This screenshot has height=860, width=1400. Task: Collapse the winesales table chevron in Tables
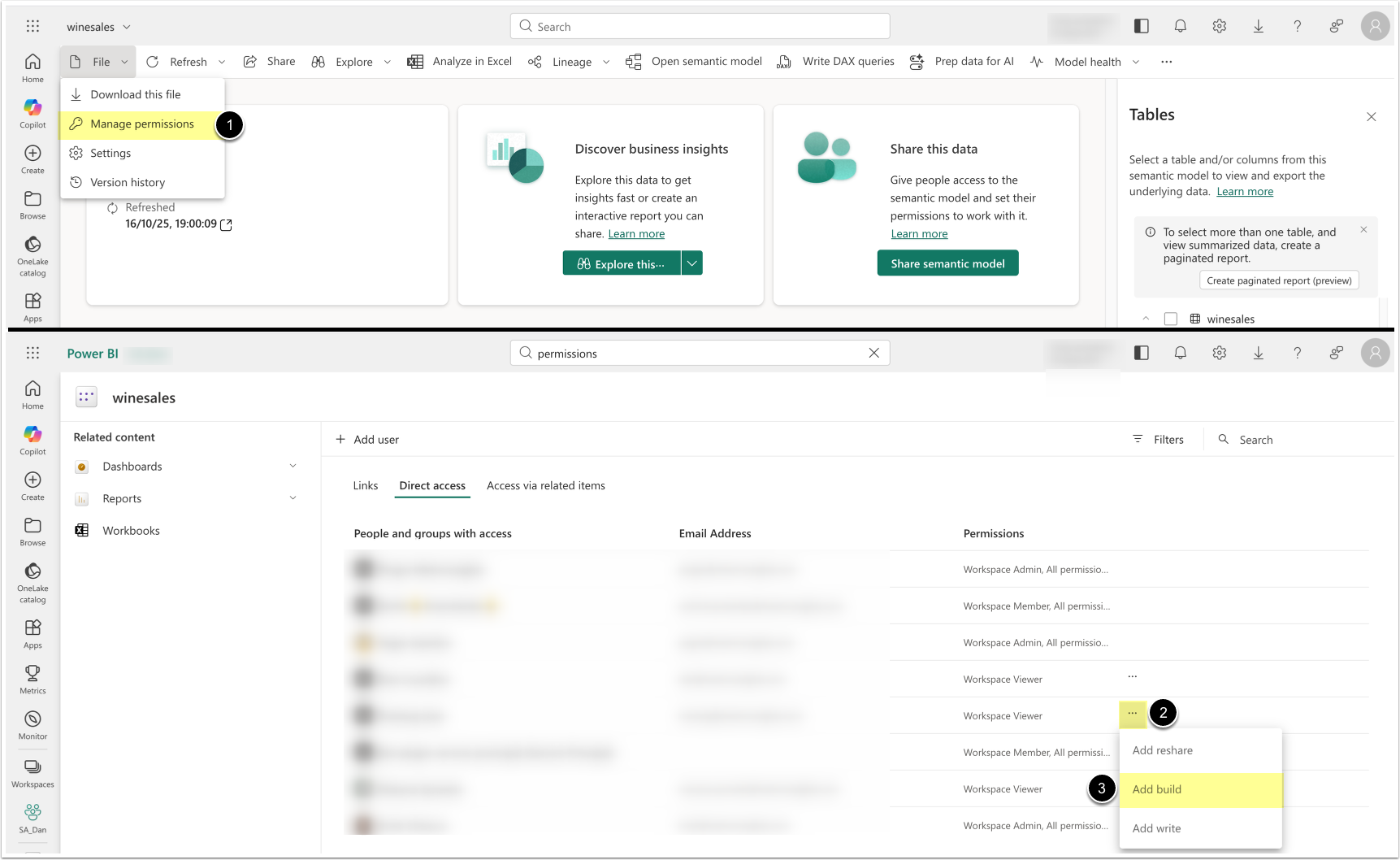(x=1146, y=319)
